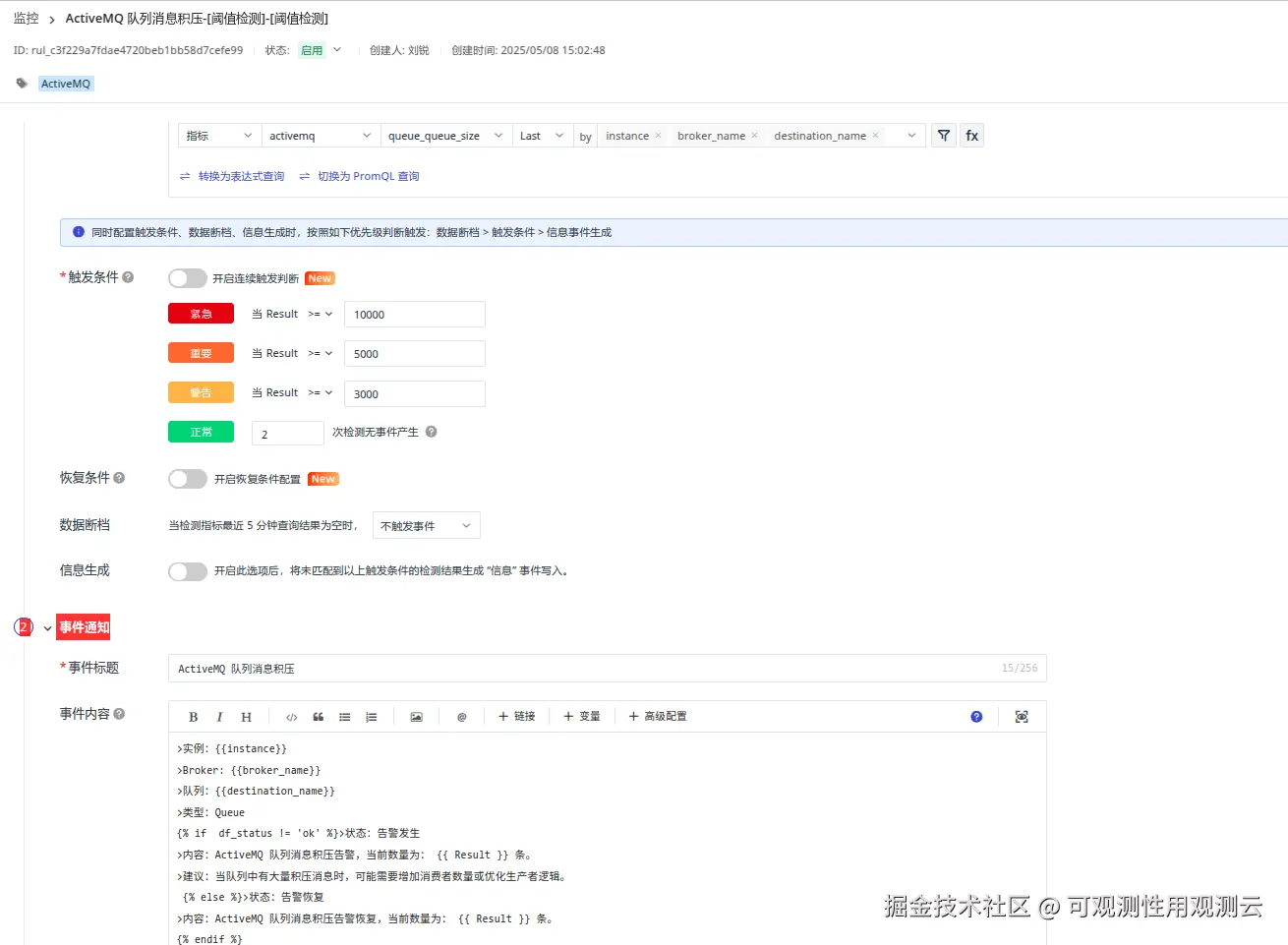1288x945 pixels.
Task: Open the fx function button
Action: [x=971, y=136]
